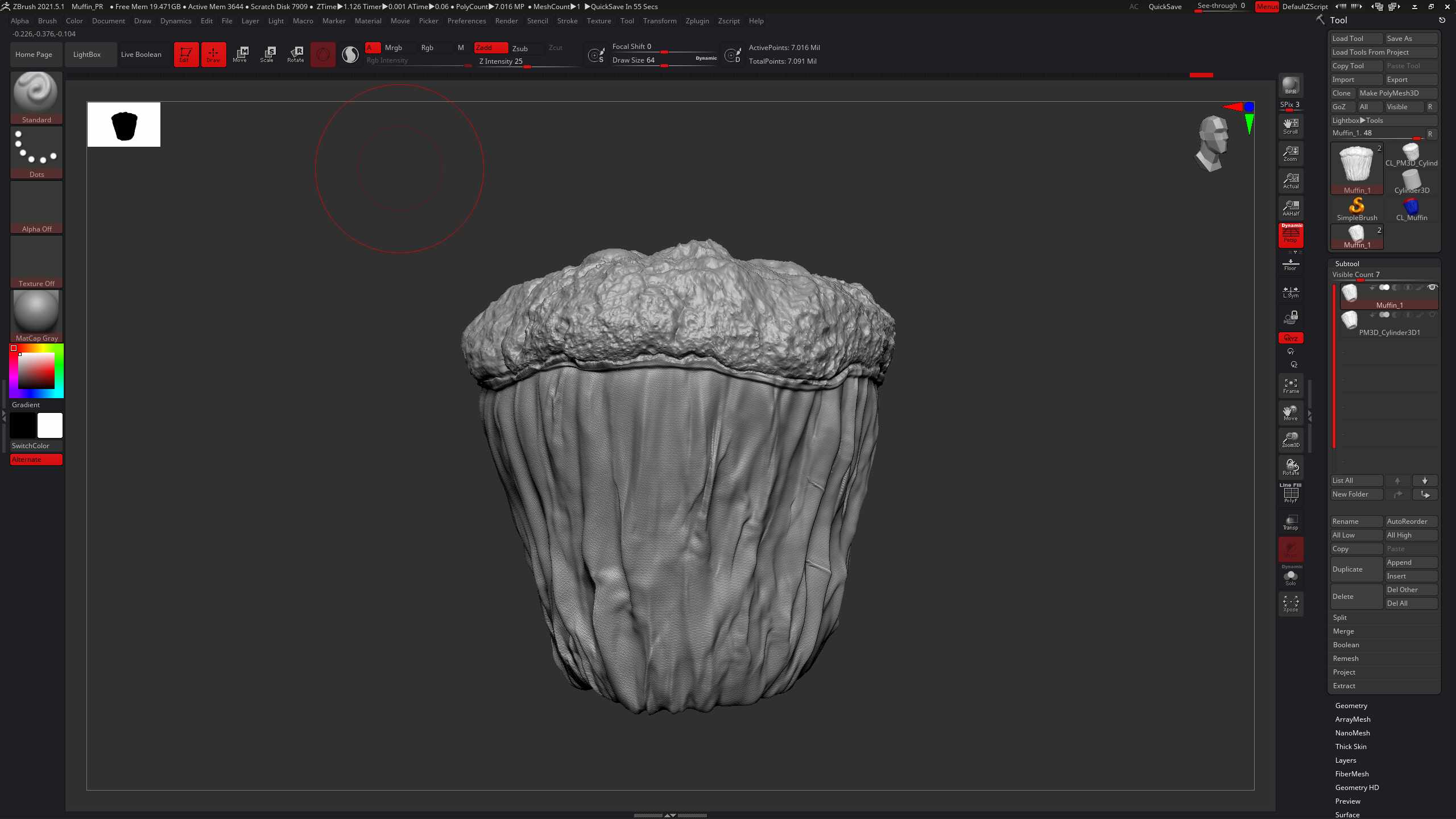The image size is (1456, 819).
Task: Select the PM3D_Cylinder3D1 subtool row
Action: (1389, 324)
